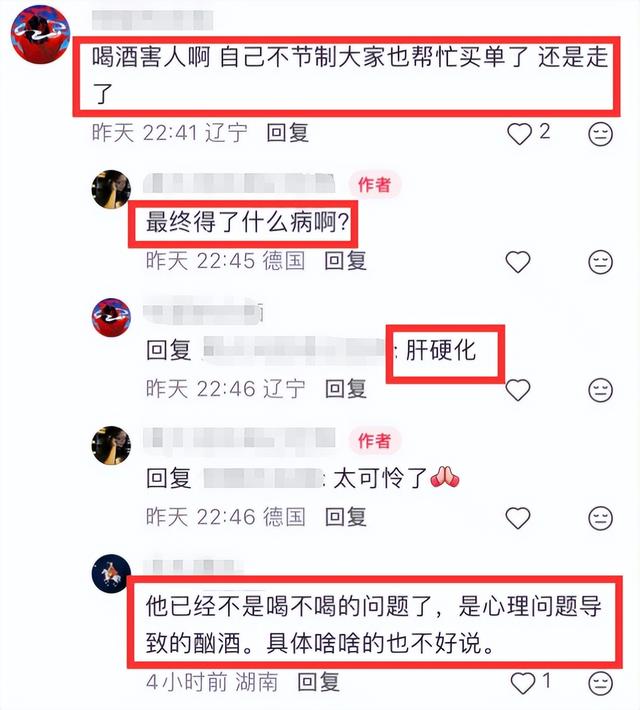Screen dimensions: 640x710
Task: Like the 肝硬化 reply
Action: [x=518, y=390]
